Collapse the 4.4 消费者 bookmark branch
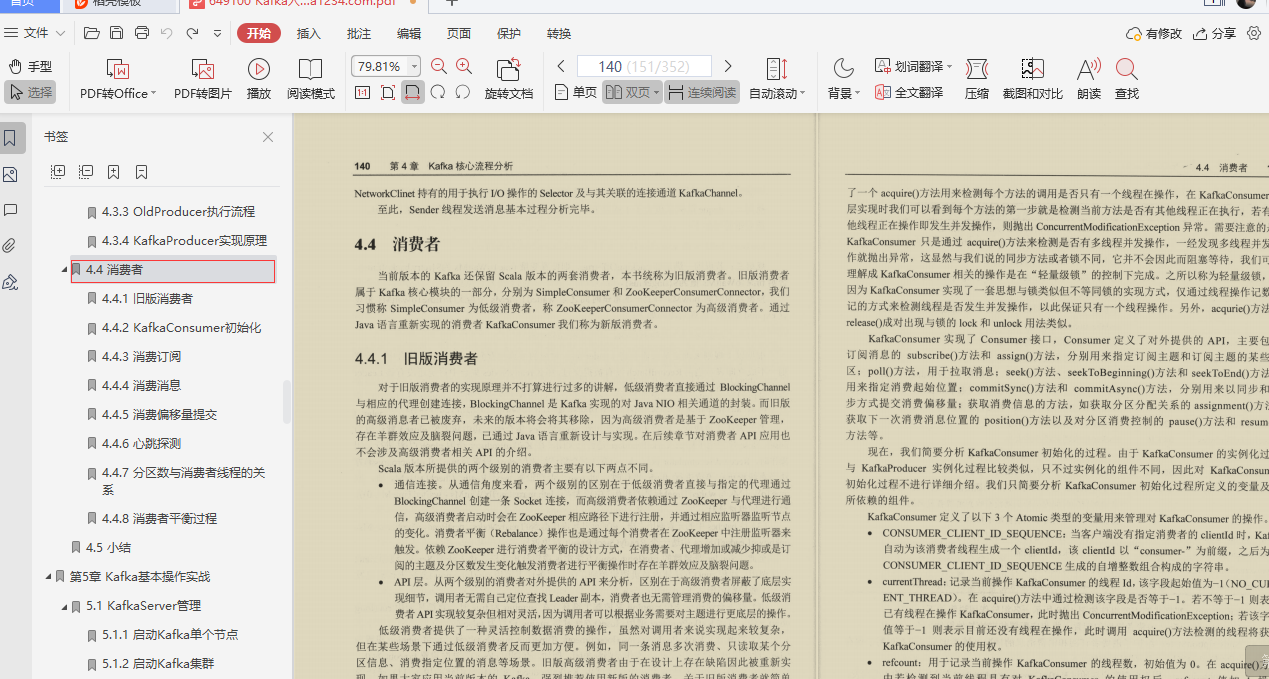The image size is (1269, 679). tap(62, 270)
